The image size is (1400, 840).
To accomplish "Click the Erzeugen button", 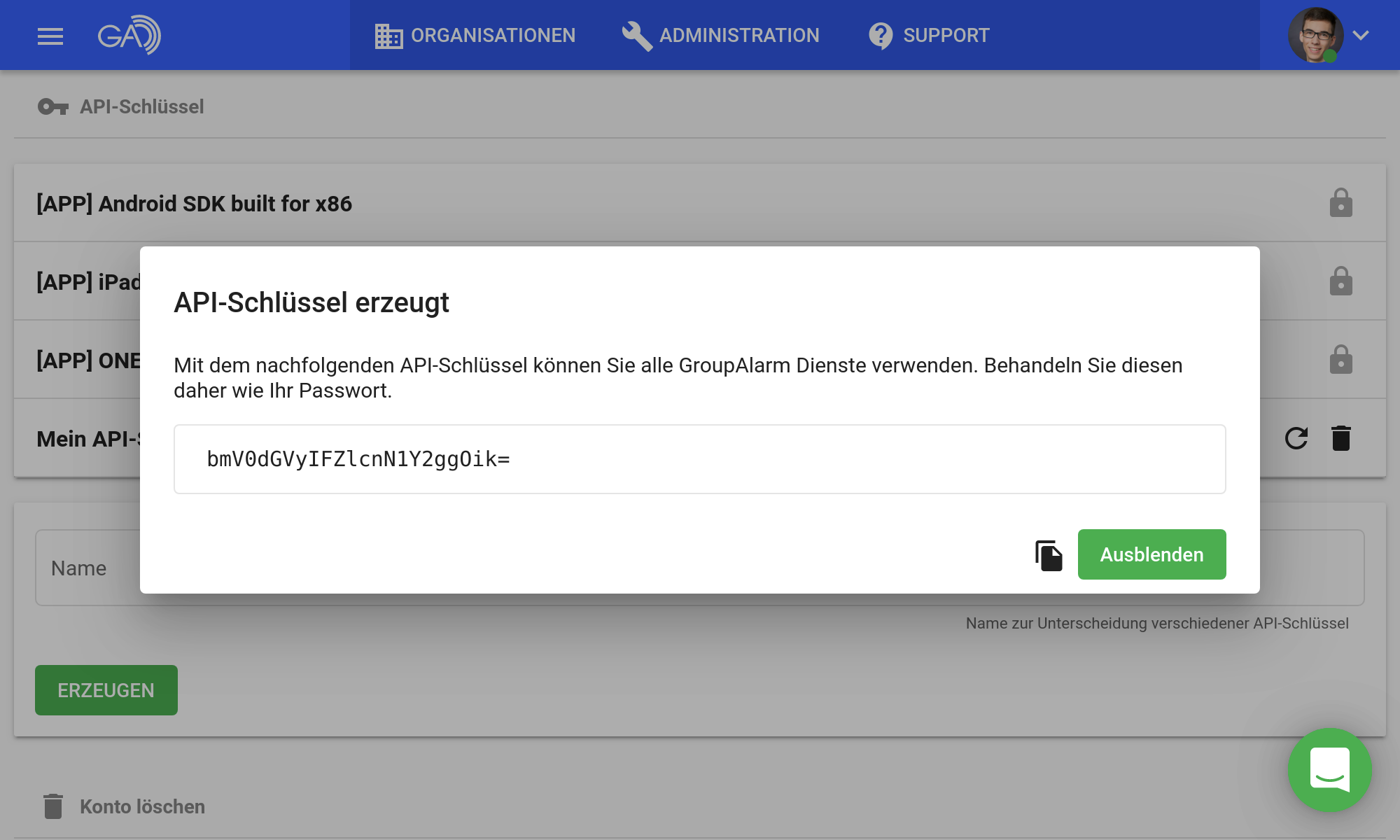I will click(x=106, y=690).
